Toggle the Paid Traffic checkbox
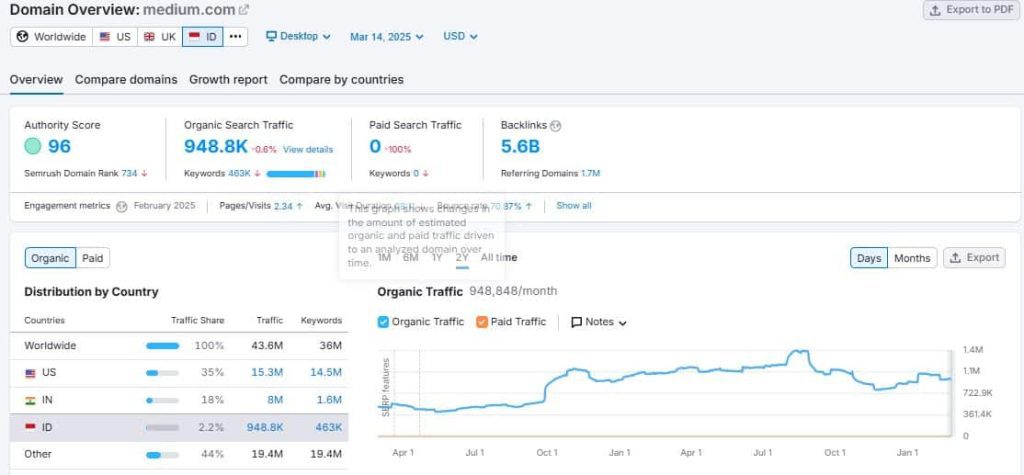This screenshot has width=1024, height=475. [482, 321]
